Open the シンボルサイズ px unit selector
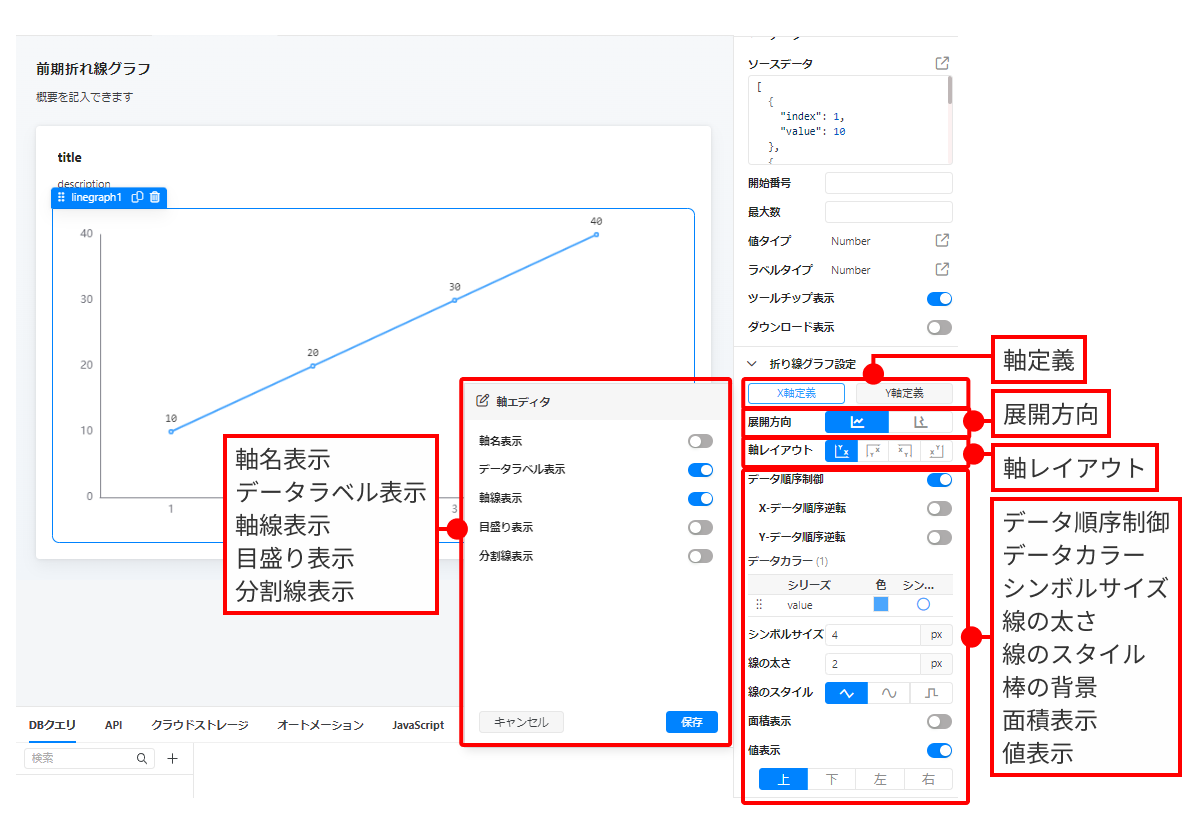The image size is (1200, 832). point(936,634)
